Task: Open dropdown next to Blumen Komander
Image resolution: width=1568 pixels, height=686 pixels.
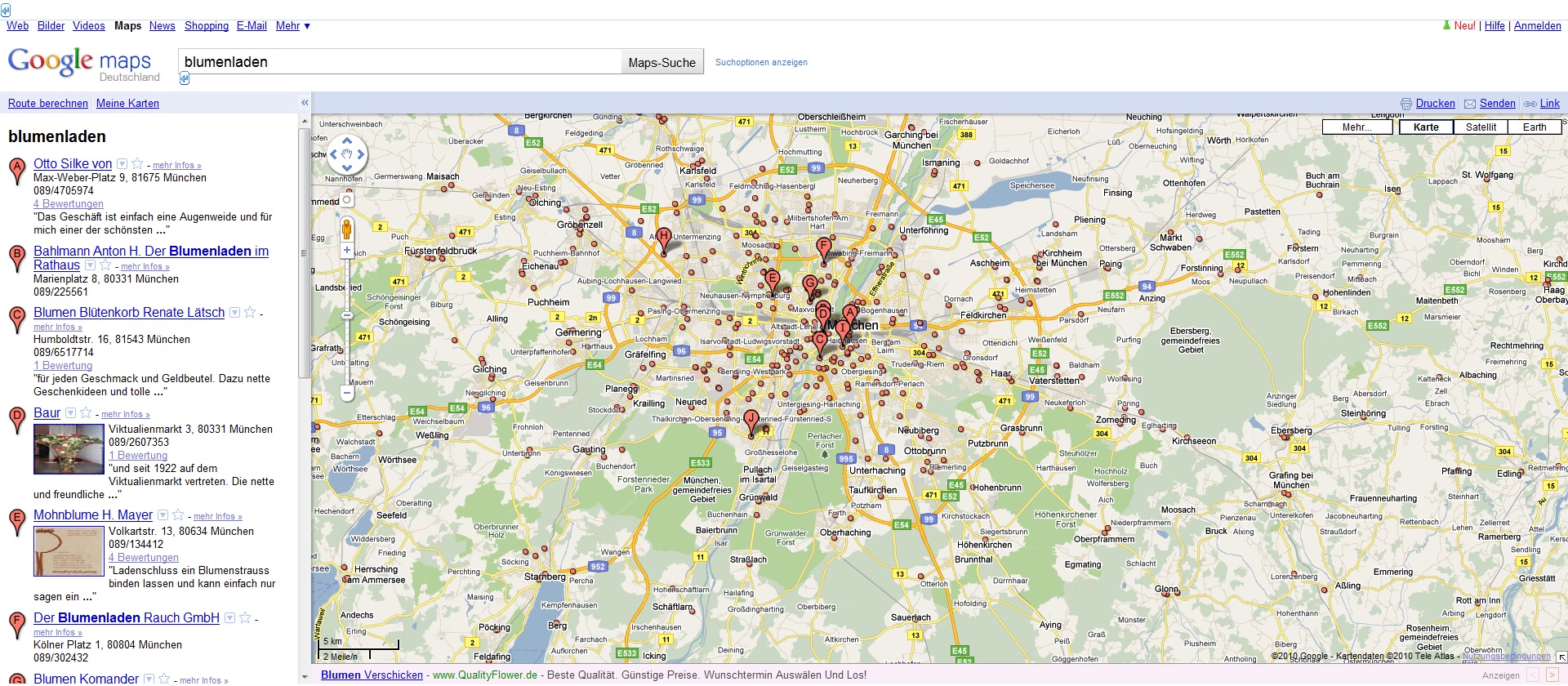Action: point(149,679)
